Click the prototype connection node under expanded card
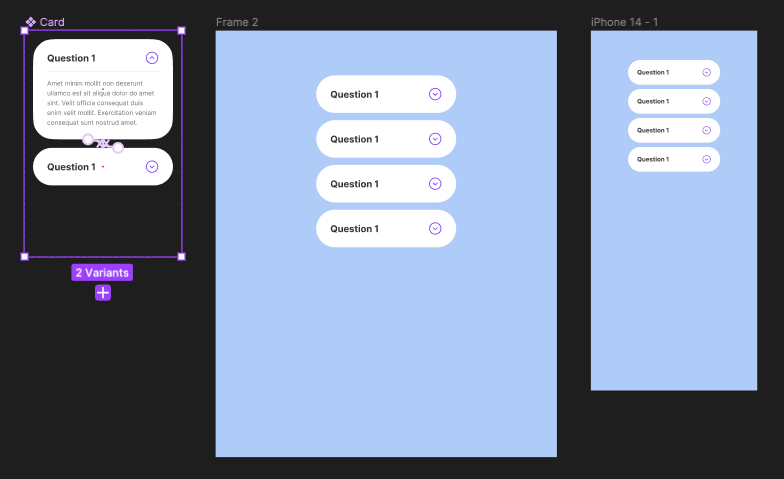 (x=88, y=140)
